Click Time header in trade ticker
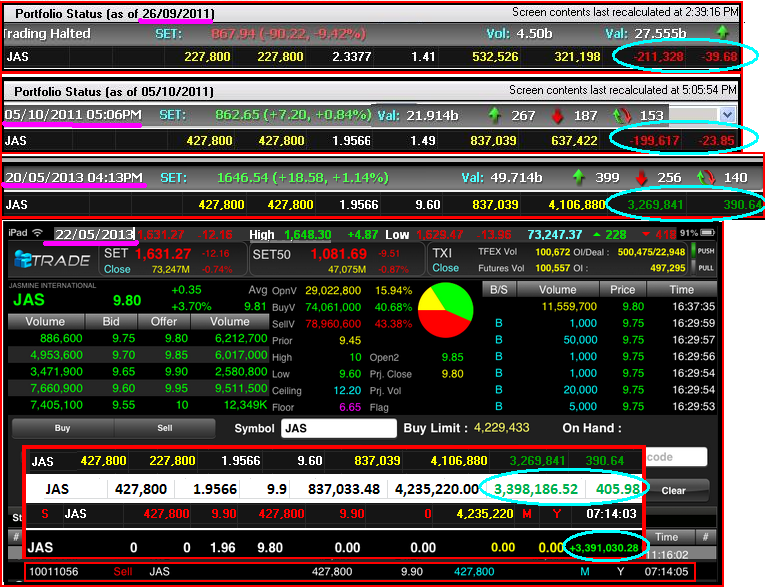The width and height of the screenshot is (765, 588). [682, 289]
